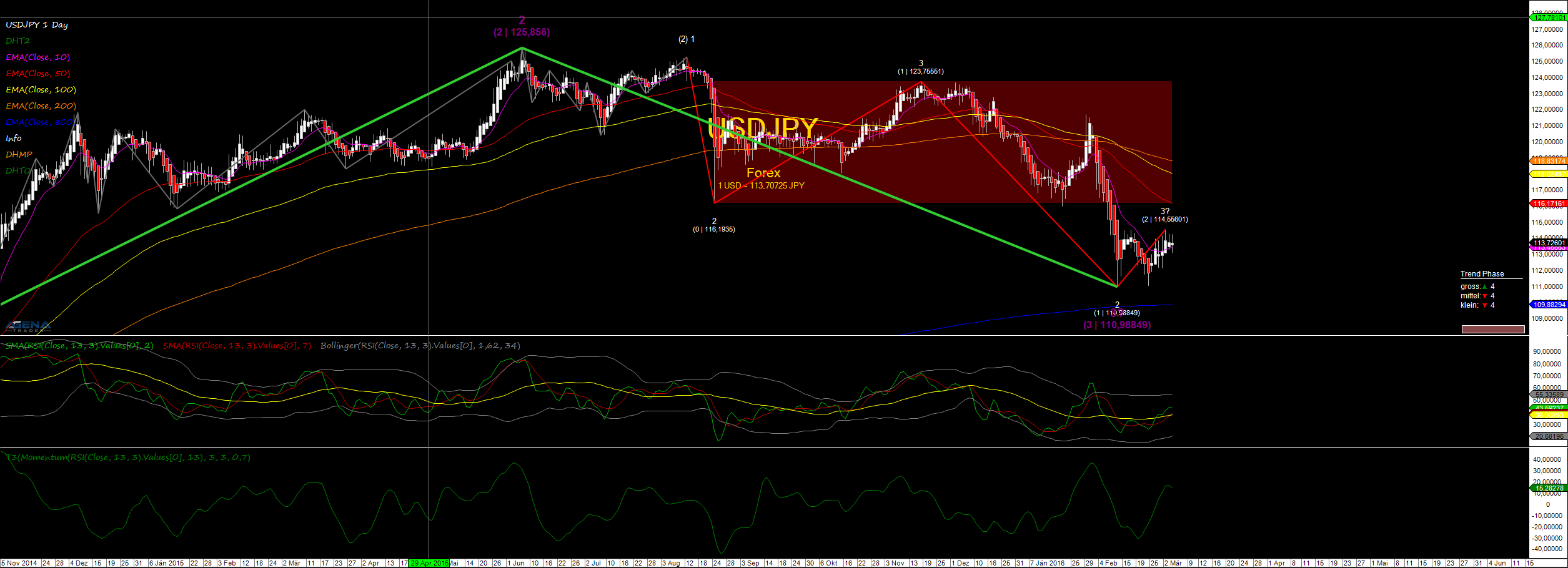
Task: Click the Info indicator label
Action: click(14, 139)
